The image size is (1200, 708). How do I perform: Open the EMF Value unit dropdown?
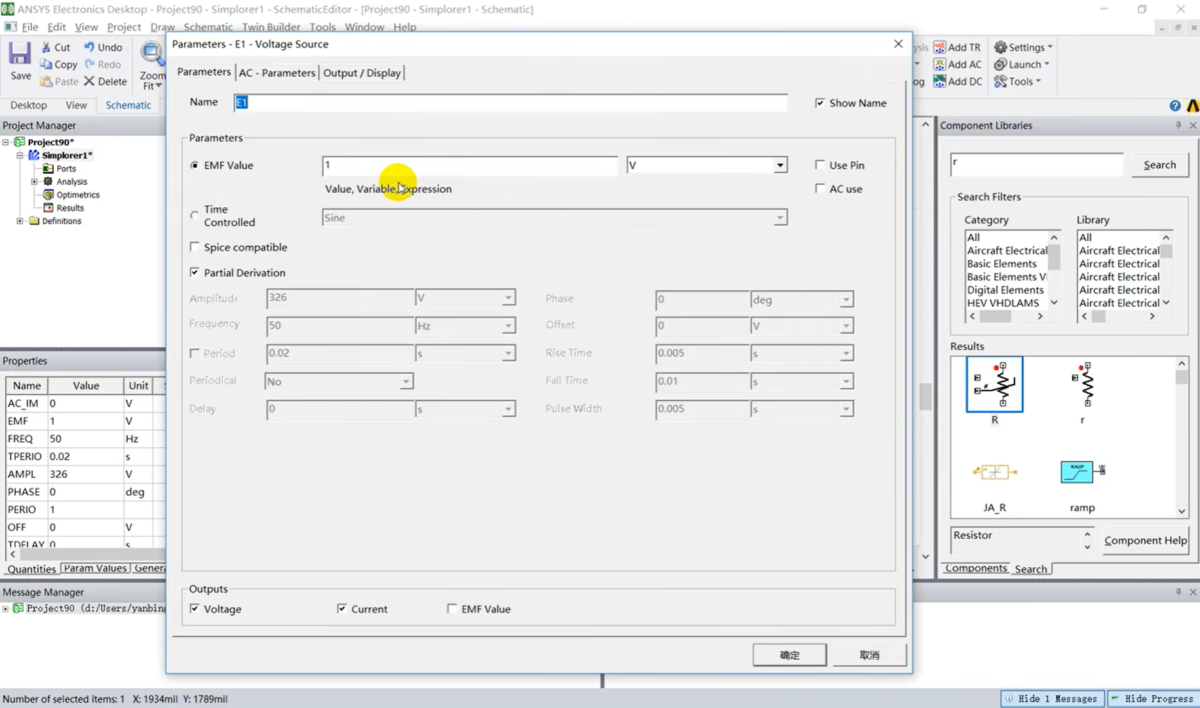point(780,165)
